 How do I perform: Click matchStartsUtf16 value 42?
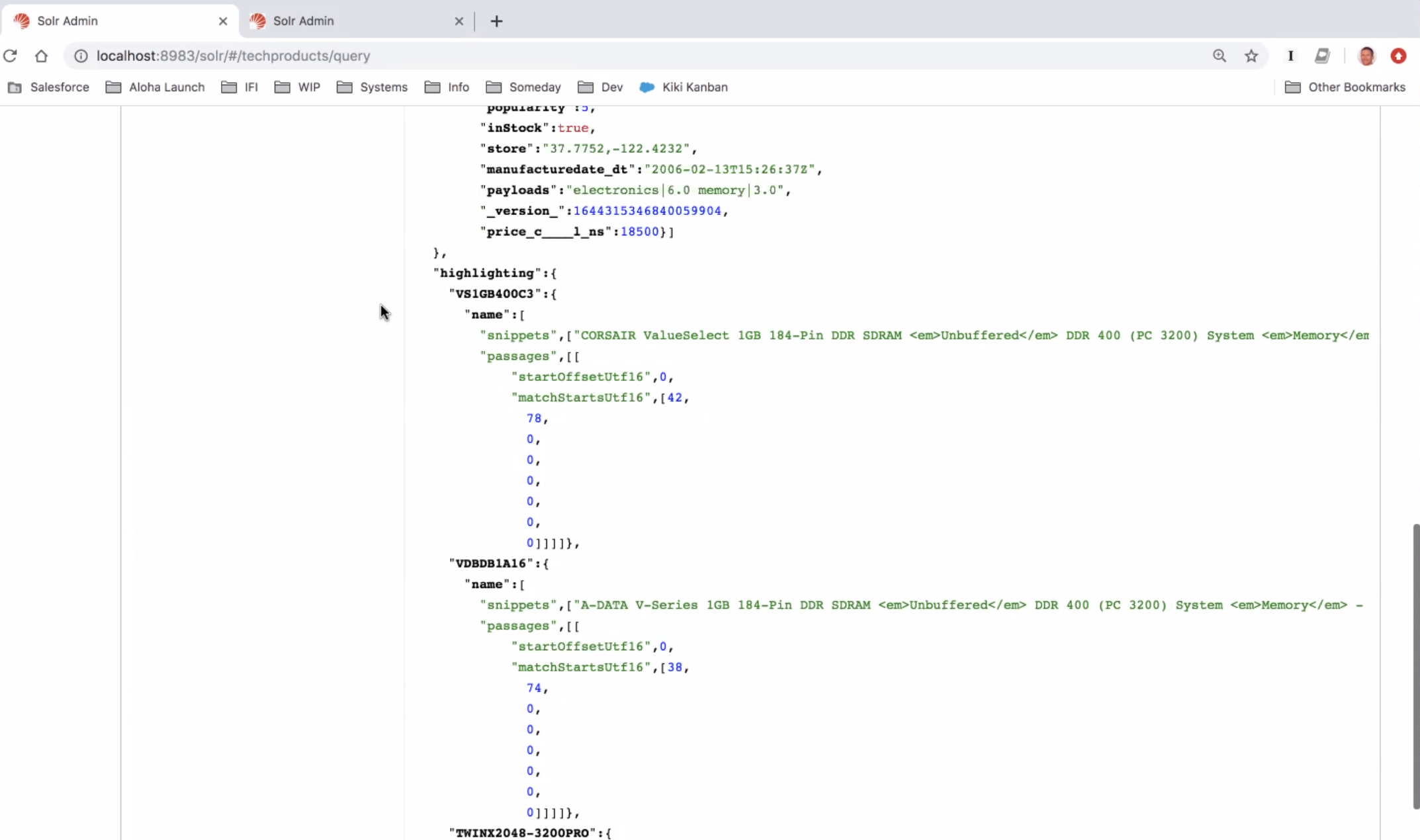tap(675, 398)
